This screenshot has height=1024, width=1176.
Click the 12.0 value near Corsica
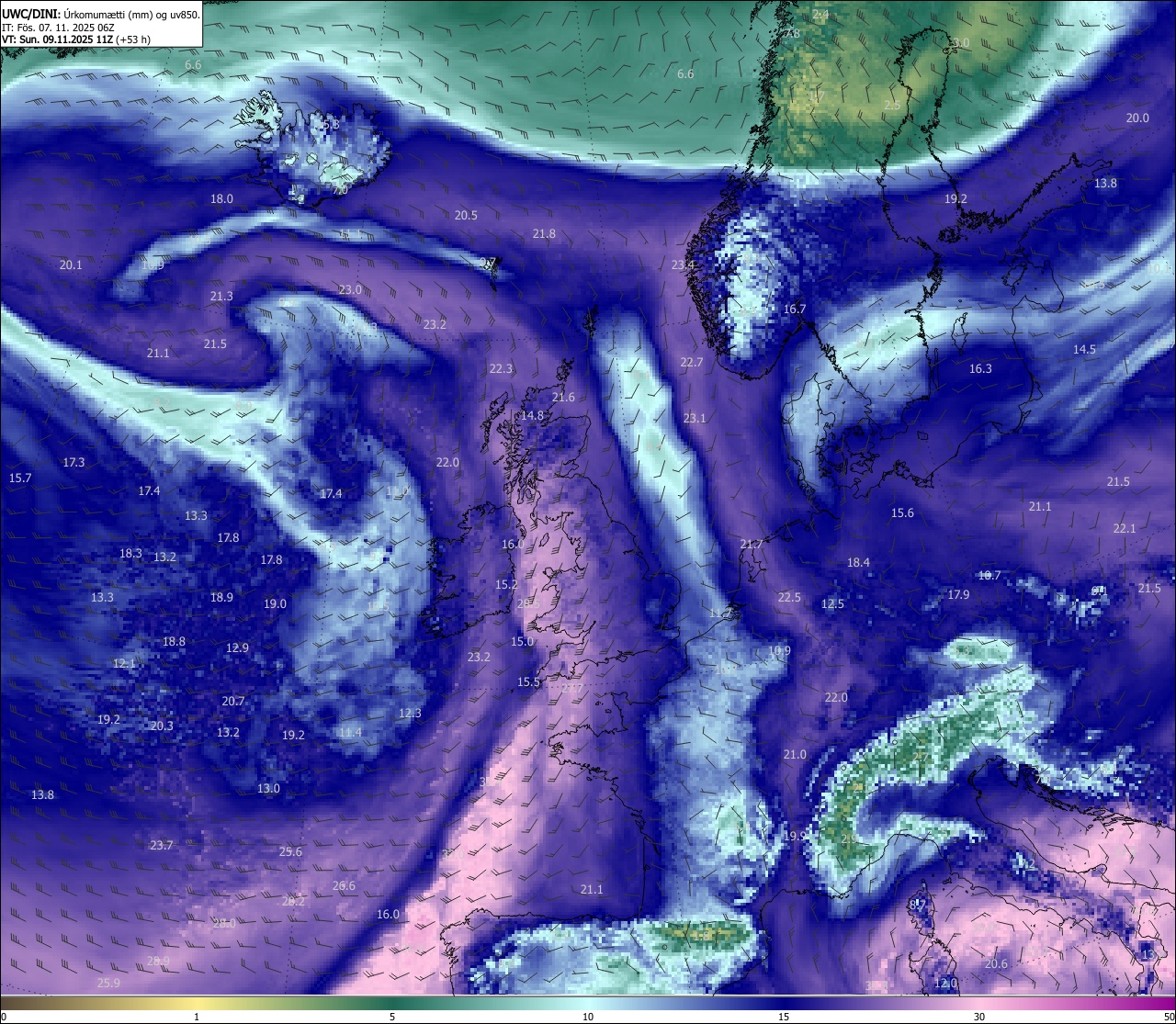pyautogui.click(x=945, y=983)
